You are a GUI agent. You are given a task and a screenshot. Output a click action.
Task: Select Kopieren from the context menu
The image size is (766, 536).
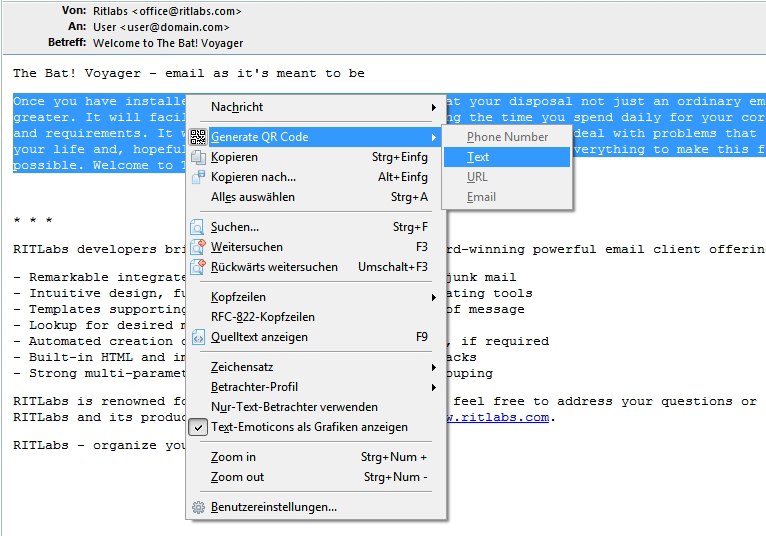point(316,157)
